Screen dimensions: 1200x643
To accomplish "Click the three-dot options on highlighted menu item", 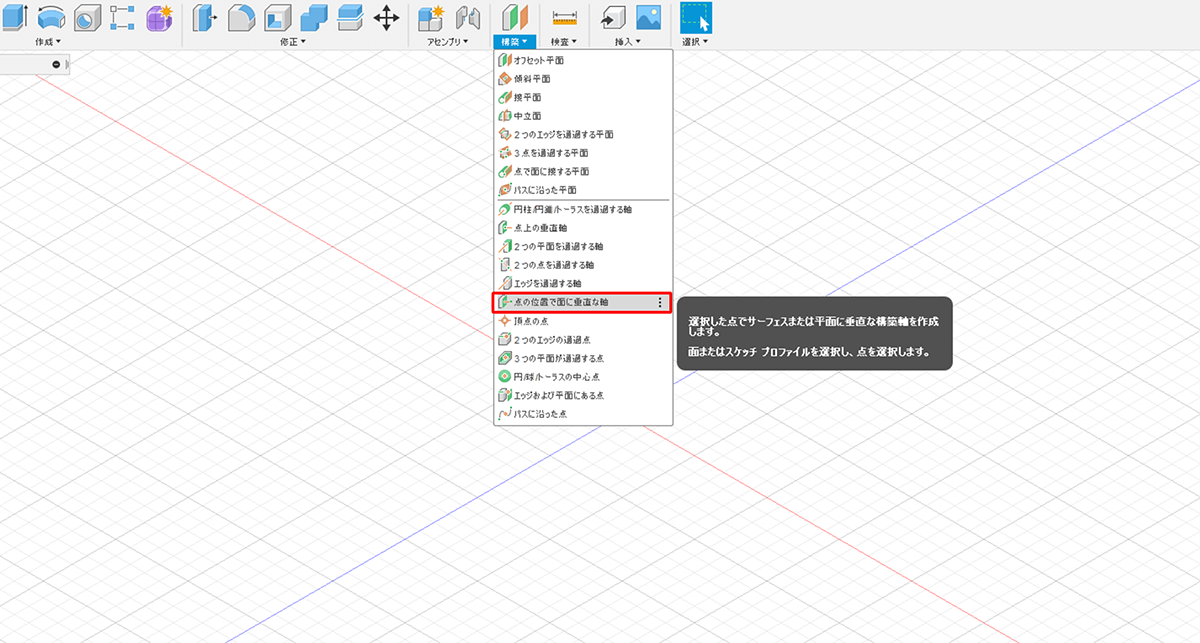I will pyautogui.click(x=659, y=302).
